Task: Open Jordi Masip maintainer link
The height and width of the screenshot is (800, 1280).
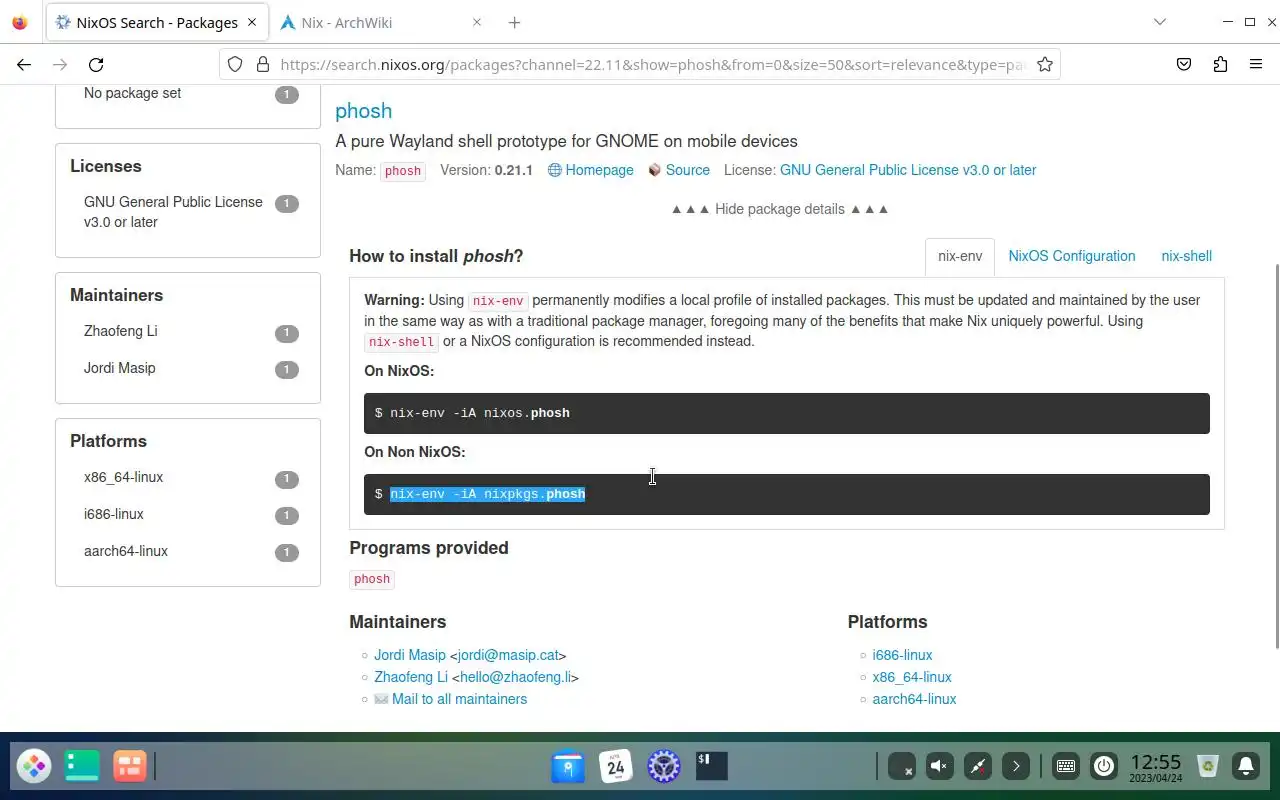Action: (x=410, y=655)
